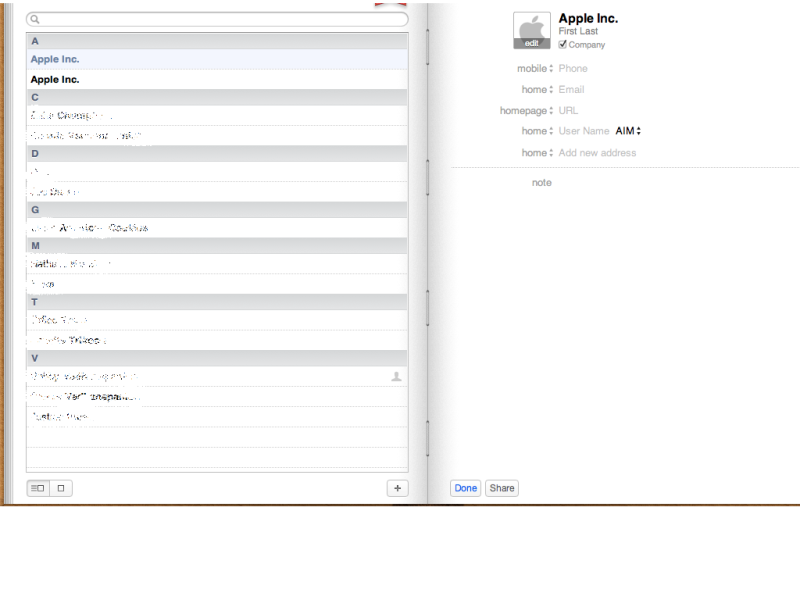Click the person silhouette icon in list
800x600 pixels.
click(x=396, y=377)
